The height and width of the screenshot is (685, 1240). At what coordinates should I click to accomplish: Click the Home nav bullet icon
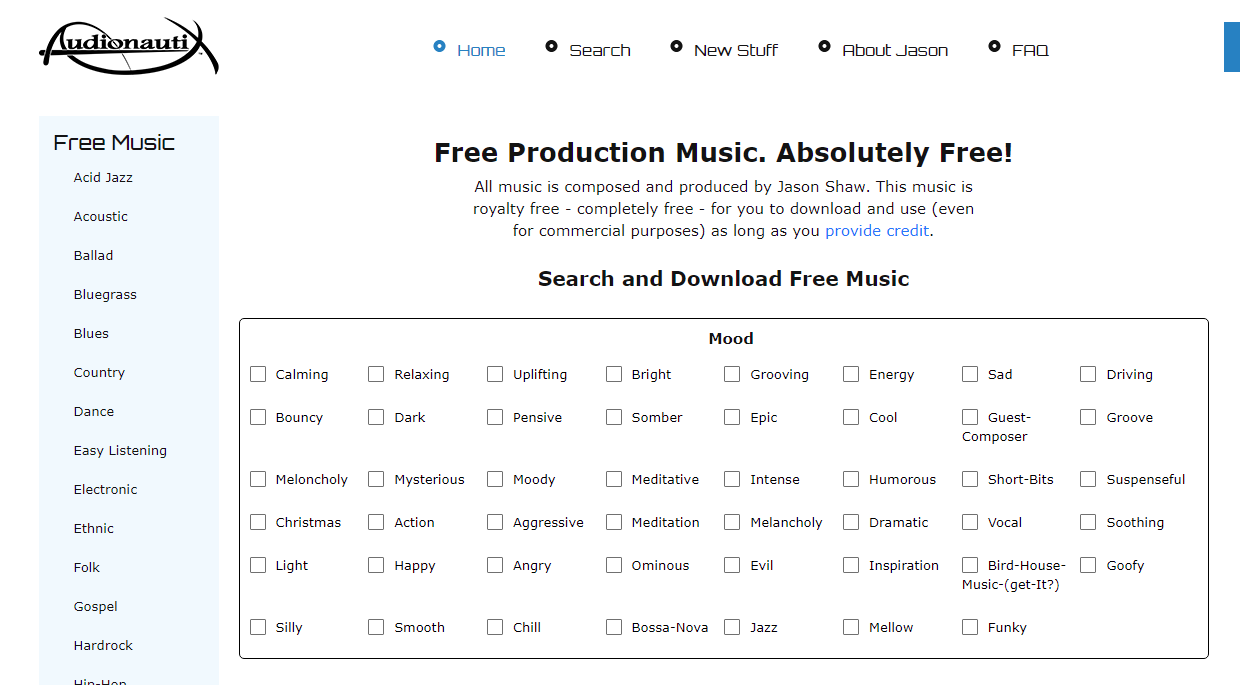pyautogui.click(x=439, y=46)
